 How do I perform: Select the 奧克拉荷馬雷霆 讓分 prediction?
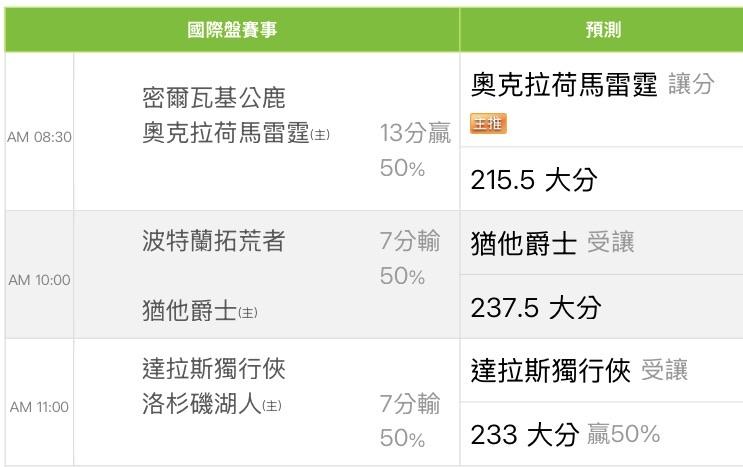coord(592,86)
